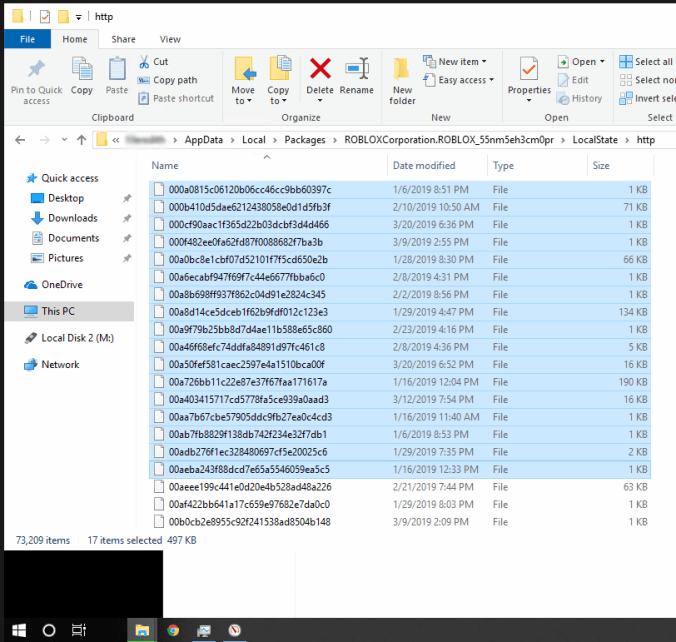Click the Cut scissors button
This screenshot has width=676, height=642.
pyautogui.click(x=153, y=62)
